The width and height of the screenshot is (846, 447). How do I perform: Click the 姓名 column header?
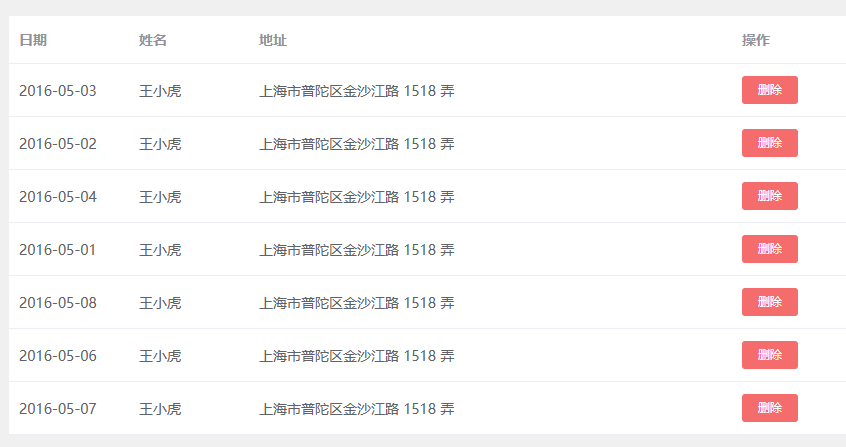[153, 40]
